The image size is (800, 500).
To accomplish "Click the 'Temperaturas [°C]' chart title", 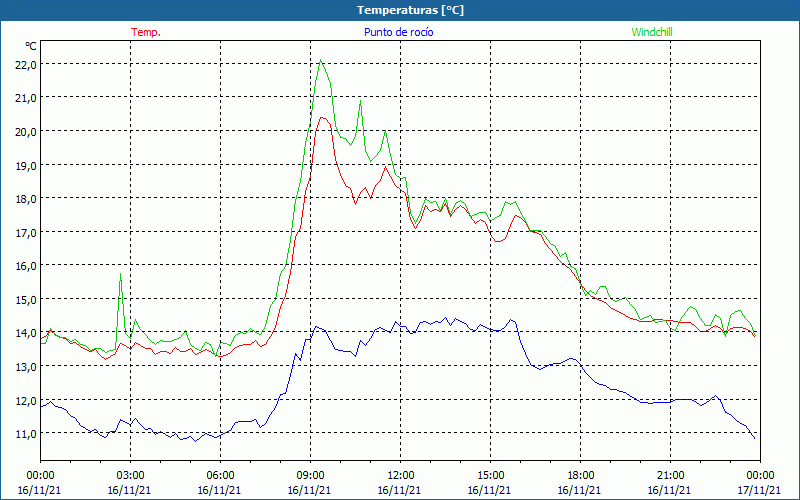I will (x=410, y=10).
